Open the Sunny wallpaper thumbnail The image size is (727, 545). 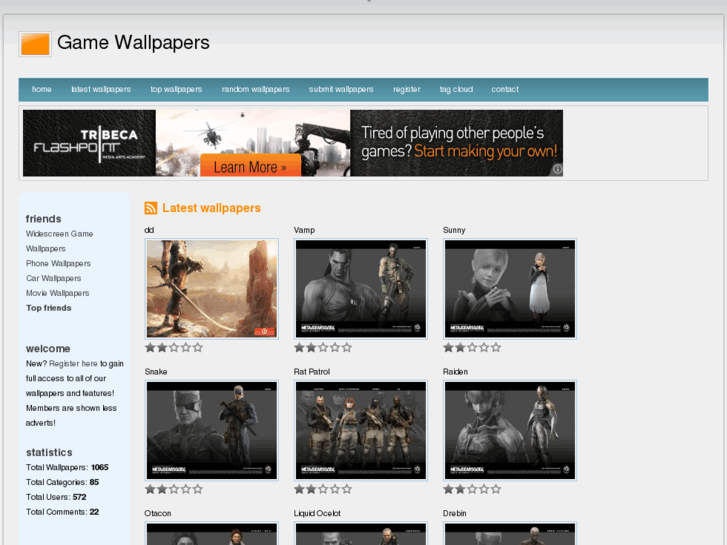pos(510,289)
